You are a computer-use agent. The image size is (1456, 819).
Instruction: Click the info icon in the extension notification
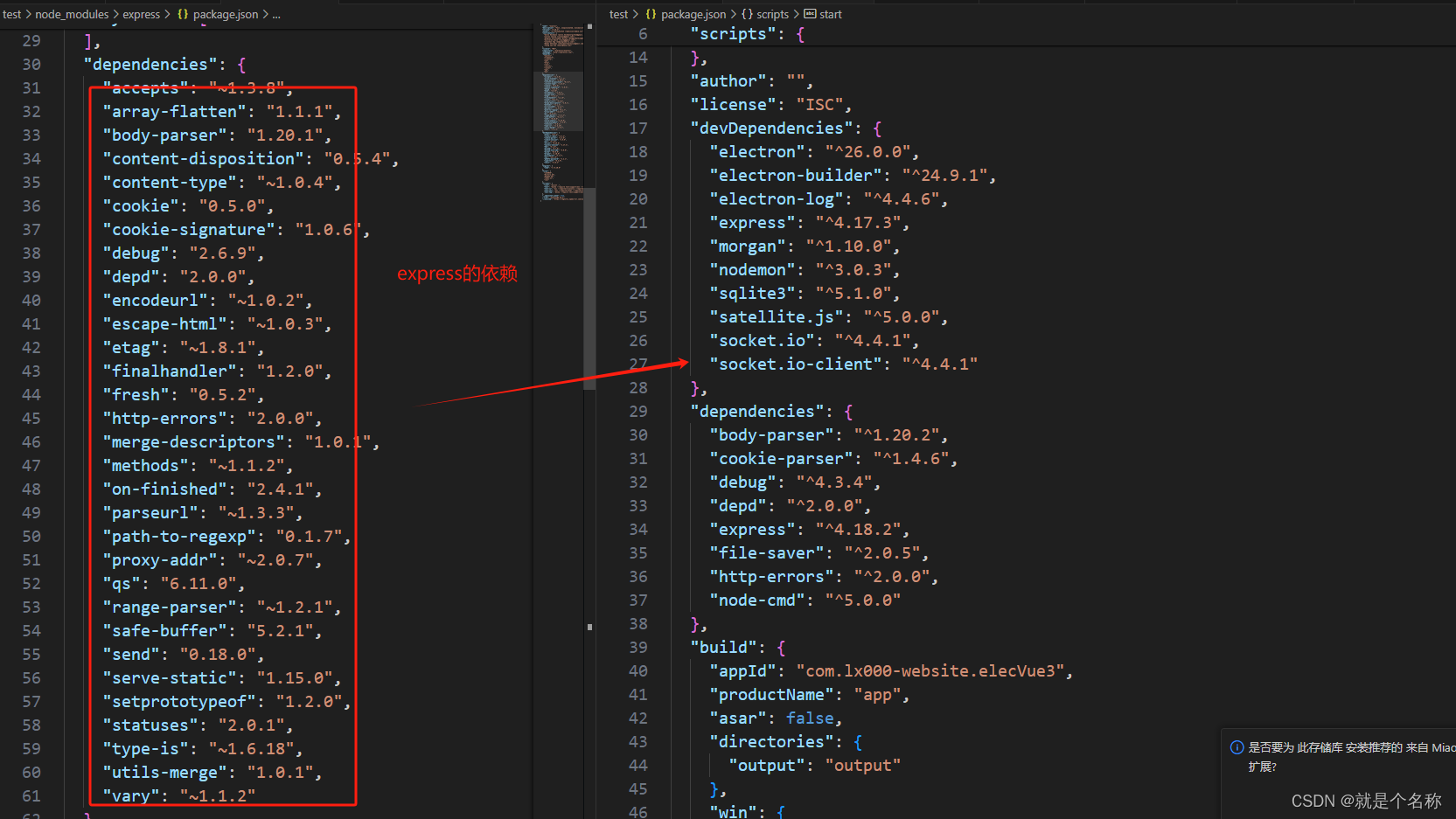click(x=1237, y=747)
